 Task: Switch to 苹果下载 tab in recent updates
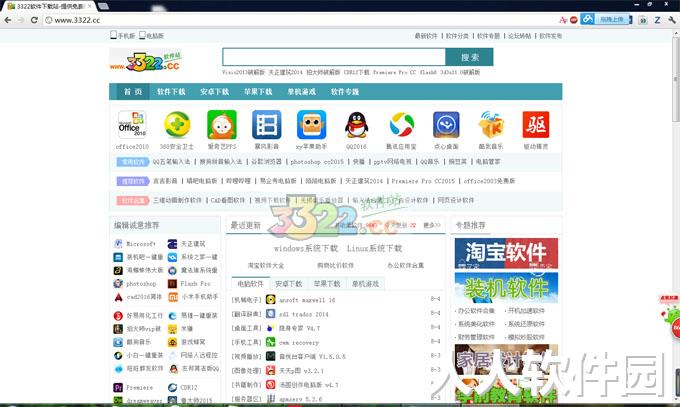pyautogui.click(x=327, y=284)
